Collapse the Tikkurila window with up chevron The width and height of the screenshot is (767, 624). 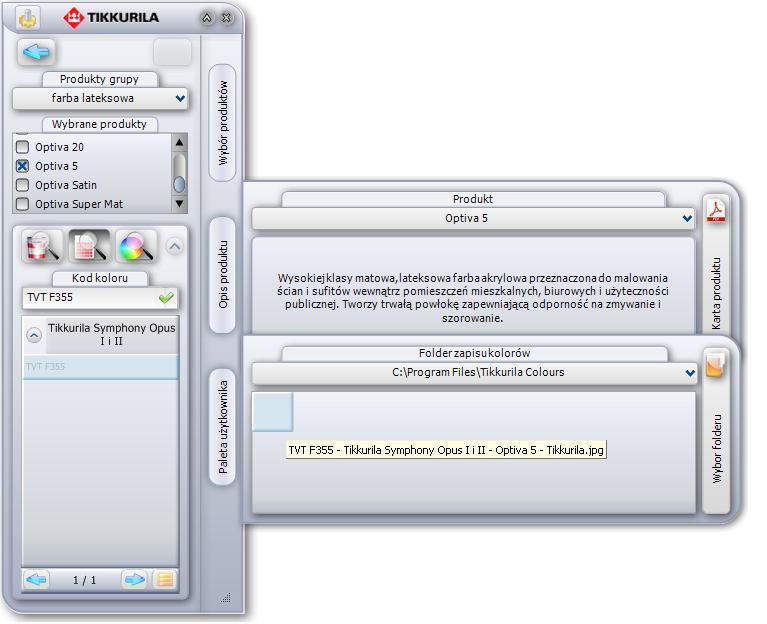click(x=207, y=18)
